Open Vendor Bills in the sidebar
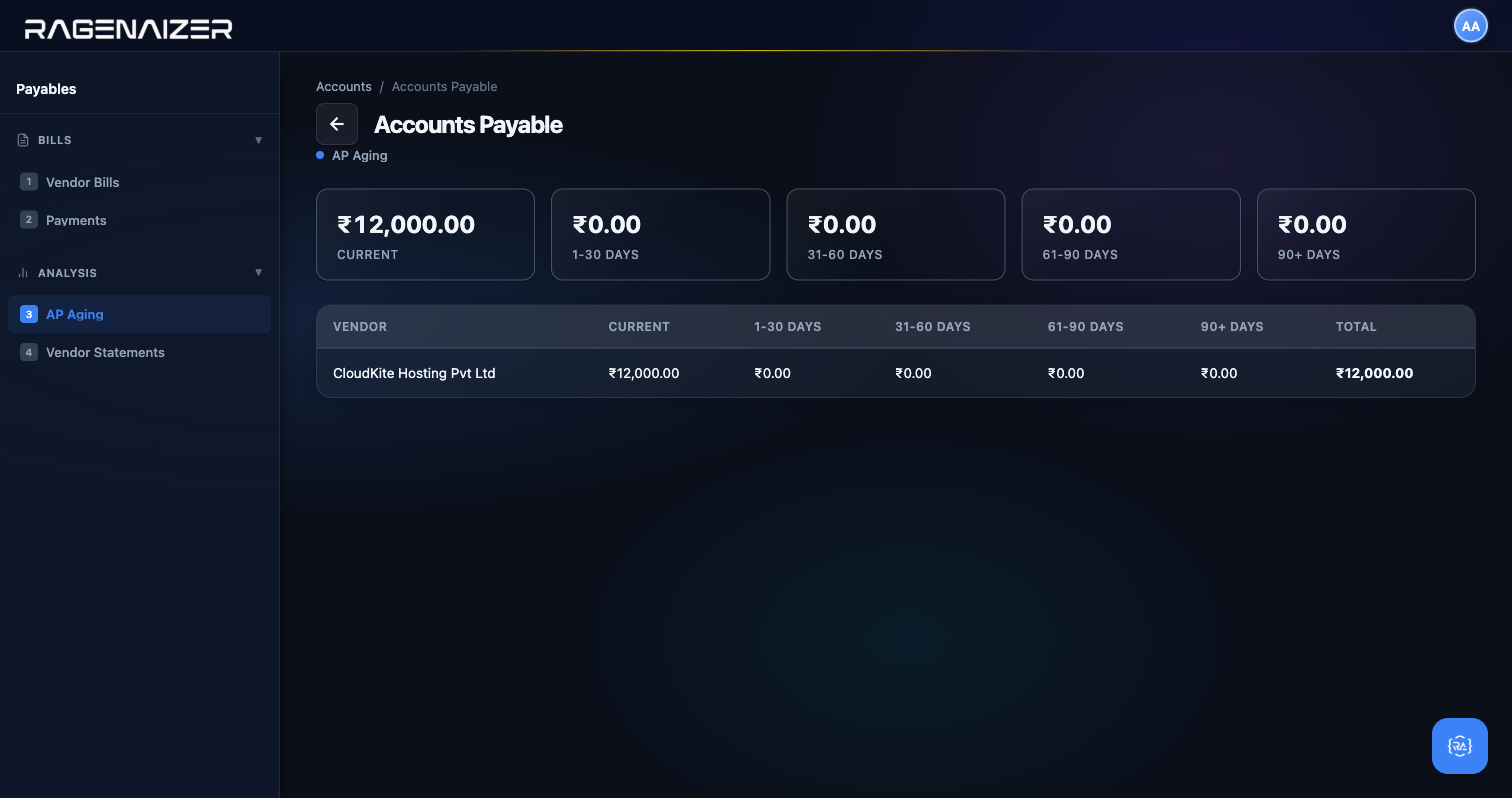Image resolution: width=1512 pixels, height=798 pixels. (139, 182)
